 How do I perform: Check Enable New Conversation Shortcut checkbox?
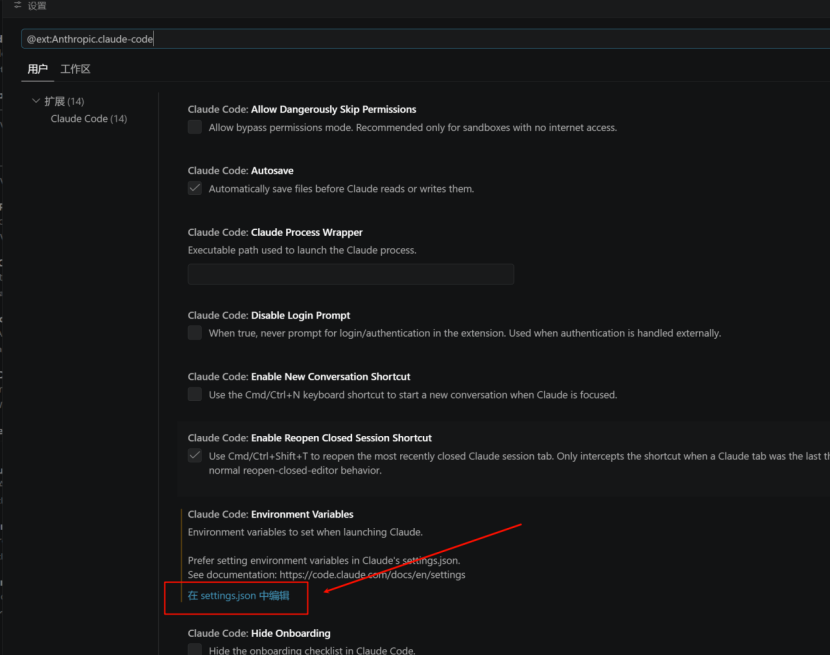pyautogui.click(x=195, y=394)
